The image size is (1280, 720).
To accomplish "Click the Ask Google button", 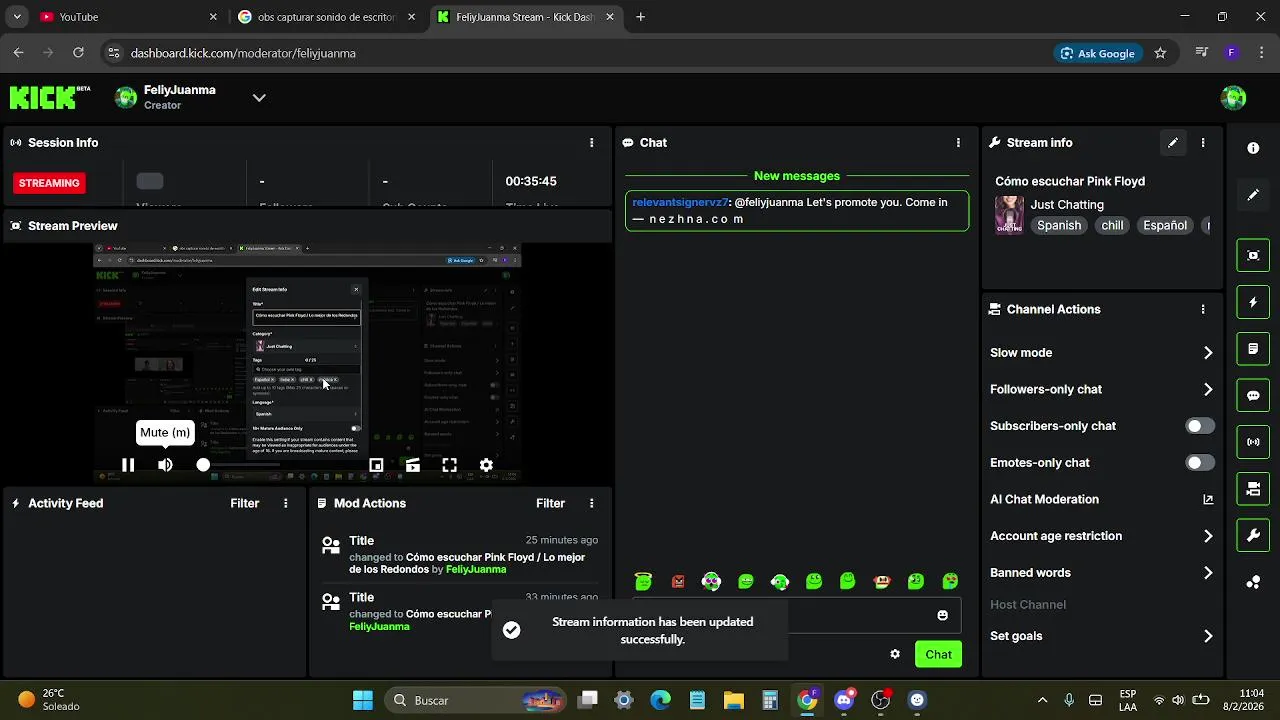I will pos(1098,53).
